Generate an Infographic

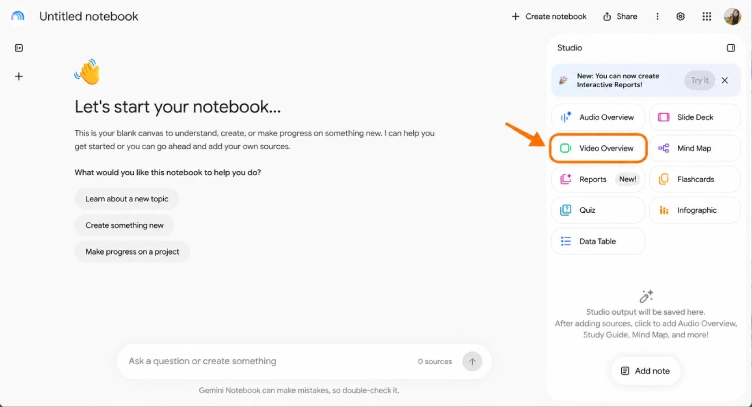tap(695, 210)
